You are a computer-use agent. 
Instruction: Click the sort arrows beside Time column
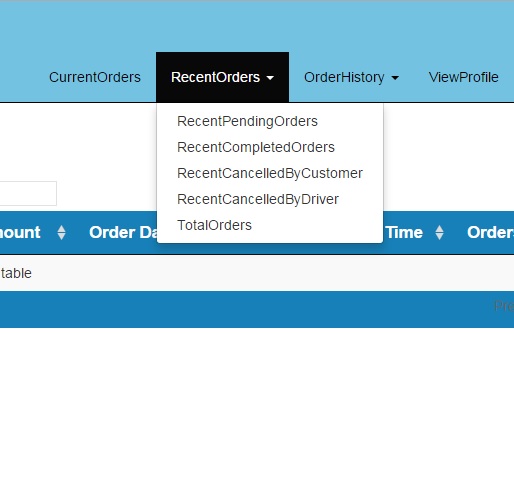439,232
